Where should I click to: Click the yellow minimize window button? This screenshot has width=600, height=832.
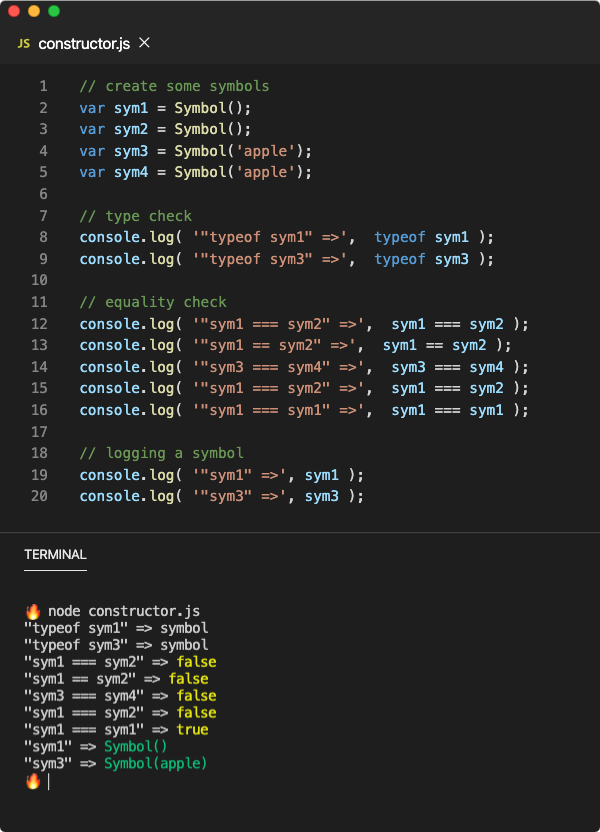click(34, 11)
